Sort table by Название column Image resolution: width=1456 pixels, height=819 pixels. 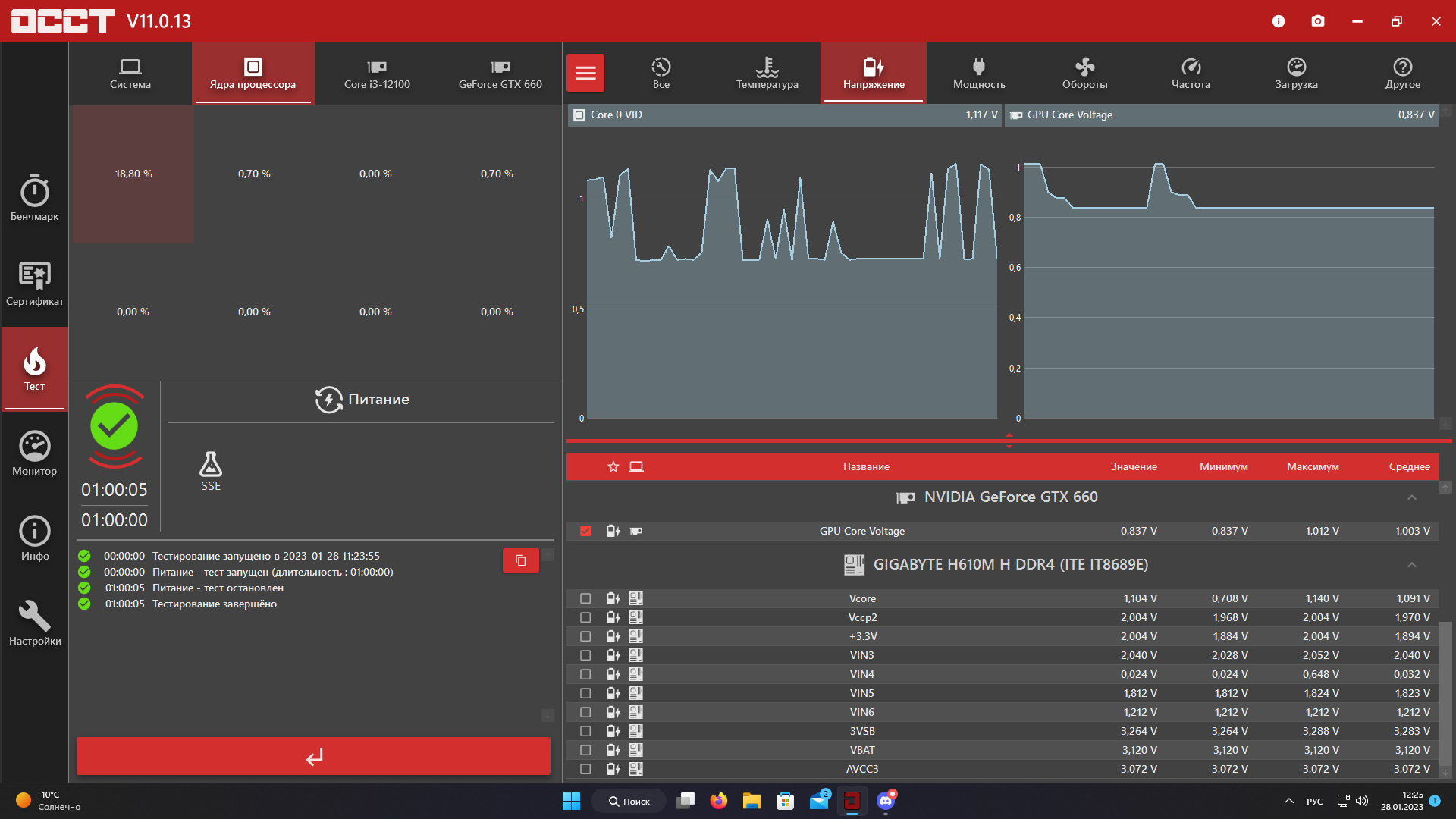point(866,466)
